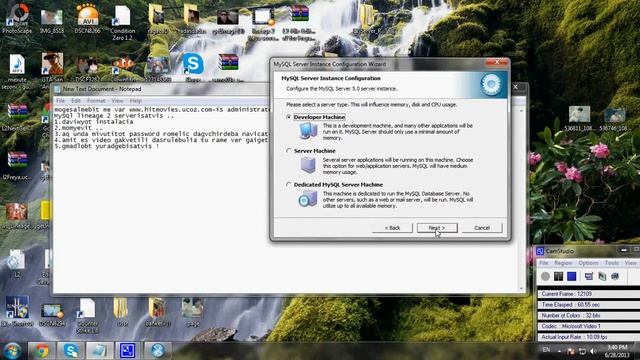
Task: Open Notepad View menu
Action: 118,100
